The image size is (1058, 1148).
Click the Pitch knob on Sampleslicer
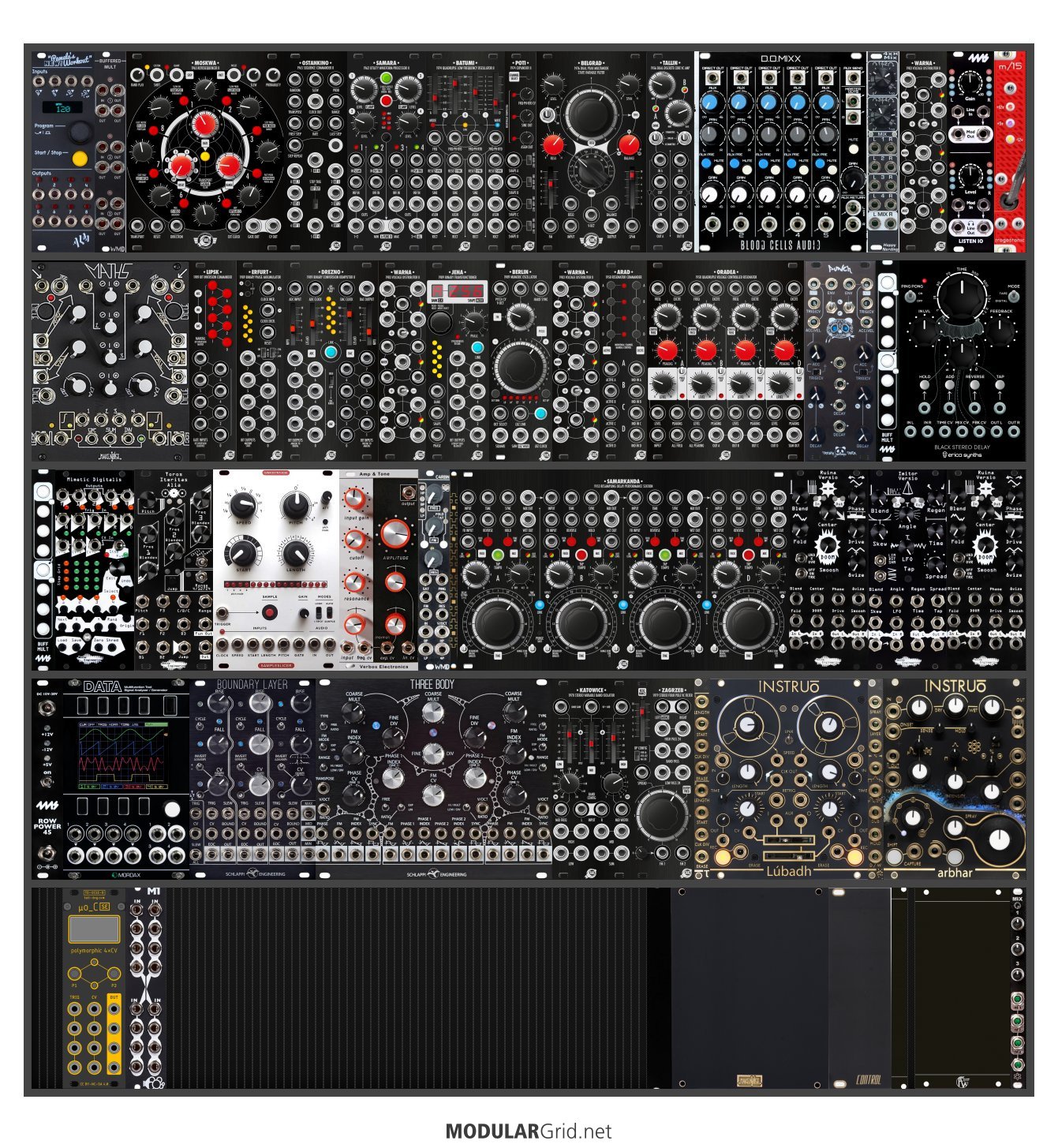[x=296, y=504]
